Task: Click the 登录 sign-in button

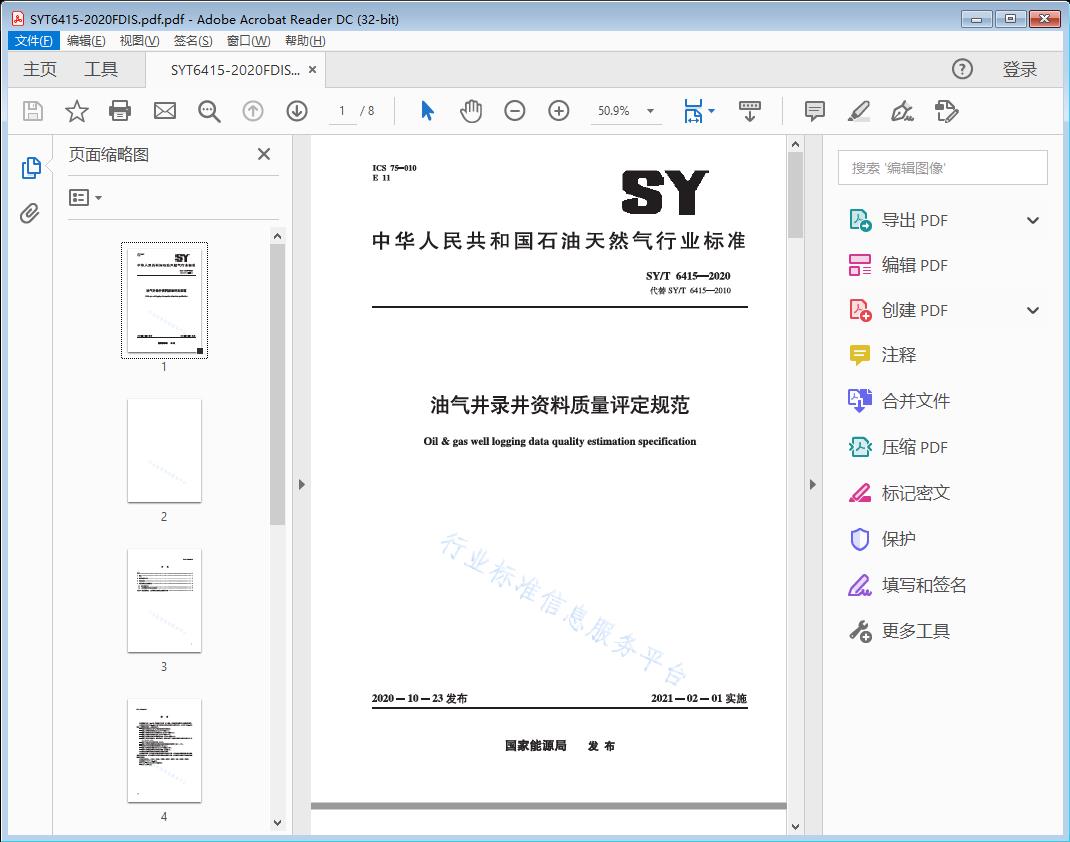Action: coord(1019,69)
